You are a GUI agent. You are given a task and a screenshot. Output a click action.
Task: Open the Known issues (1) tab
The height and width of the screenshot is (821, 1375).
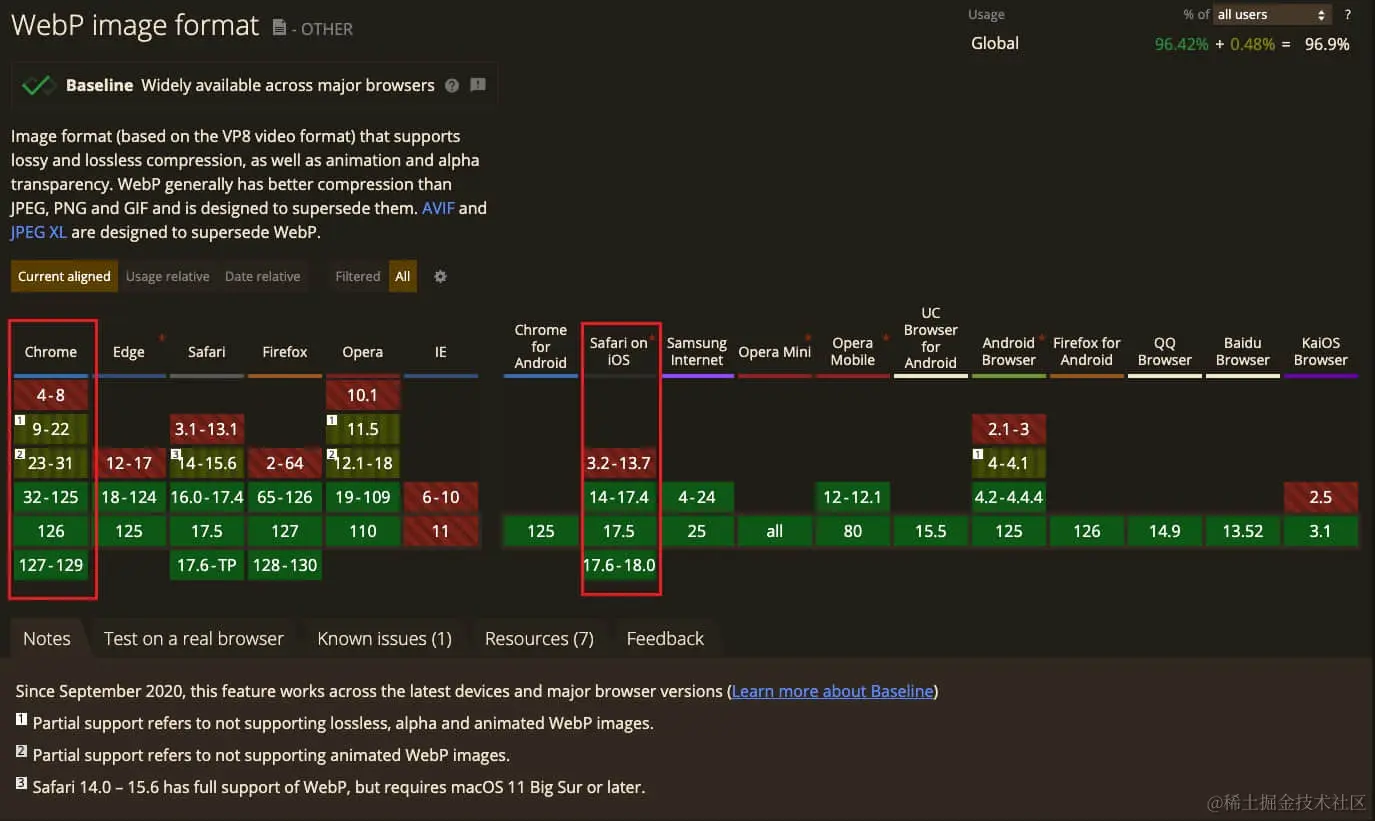point(384,639)
